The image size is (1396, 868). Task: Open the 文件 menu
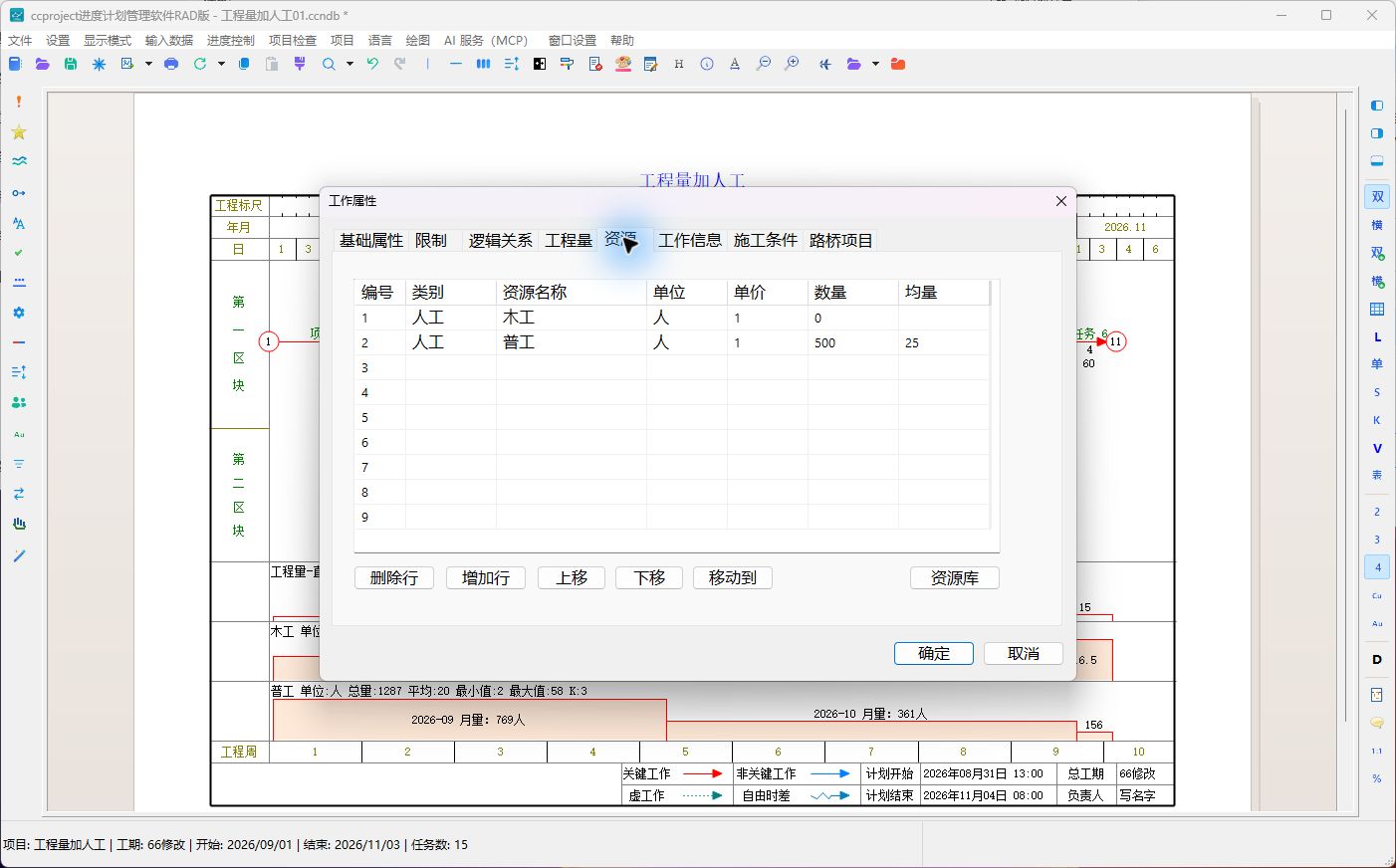tap(20, 40)
